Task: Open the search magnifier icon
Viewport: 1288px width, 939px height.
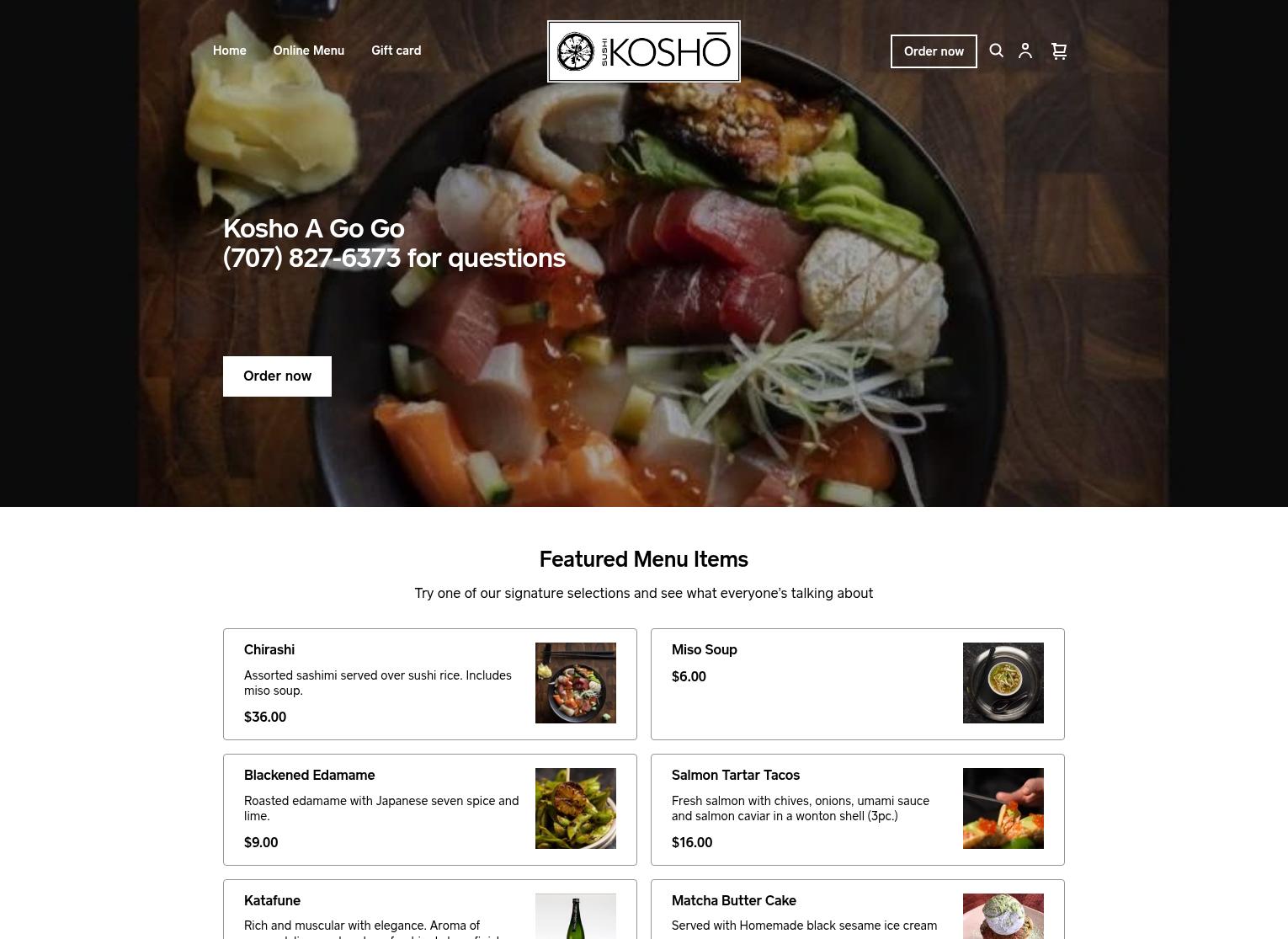Action: pos(996,51)
